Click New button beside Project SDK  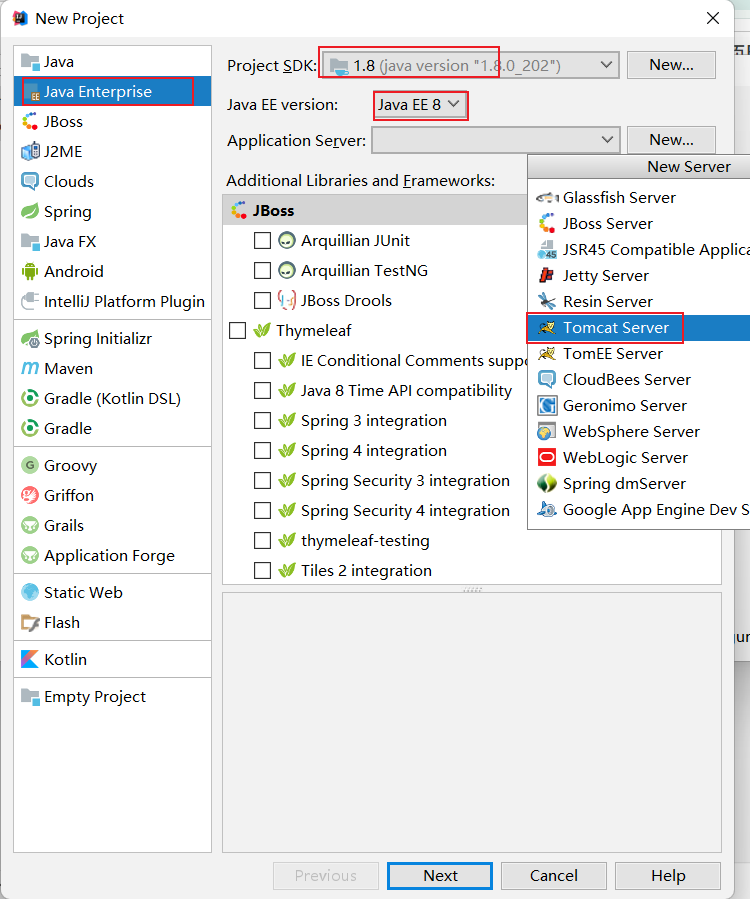click(671, 65)
